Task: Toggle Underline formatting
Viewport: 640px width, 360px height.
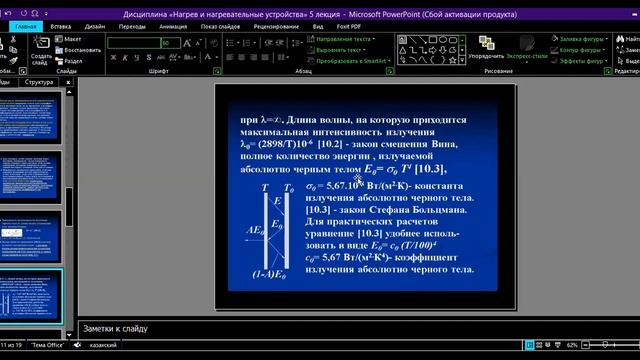Action: click(x=137, y=58)
